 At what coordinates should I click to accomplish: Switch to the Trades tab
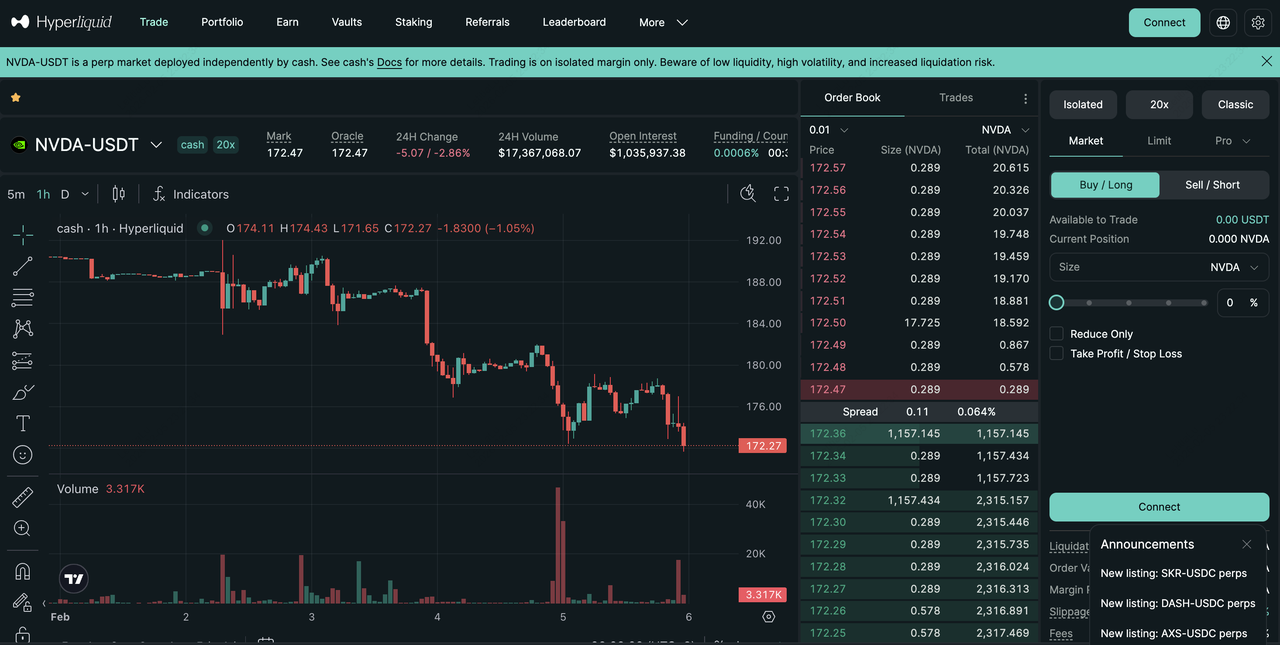coord(955,97)
